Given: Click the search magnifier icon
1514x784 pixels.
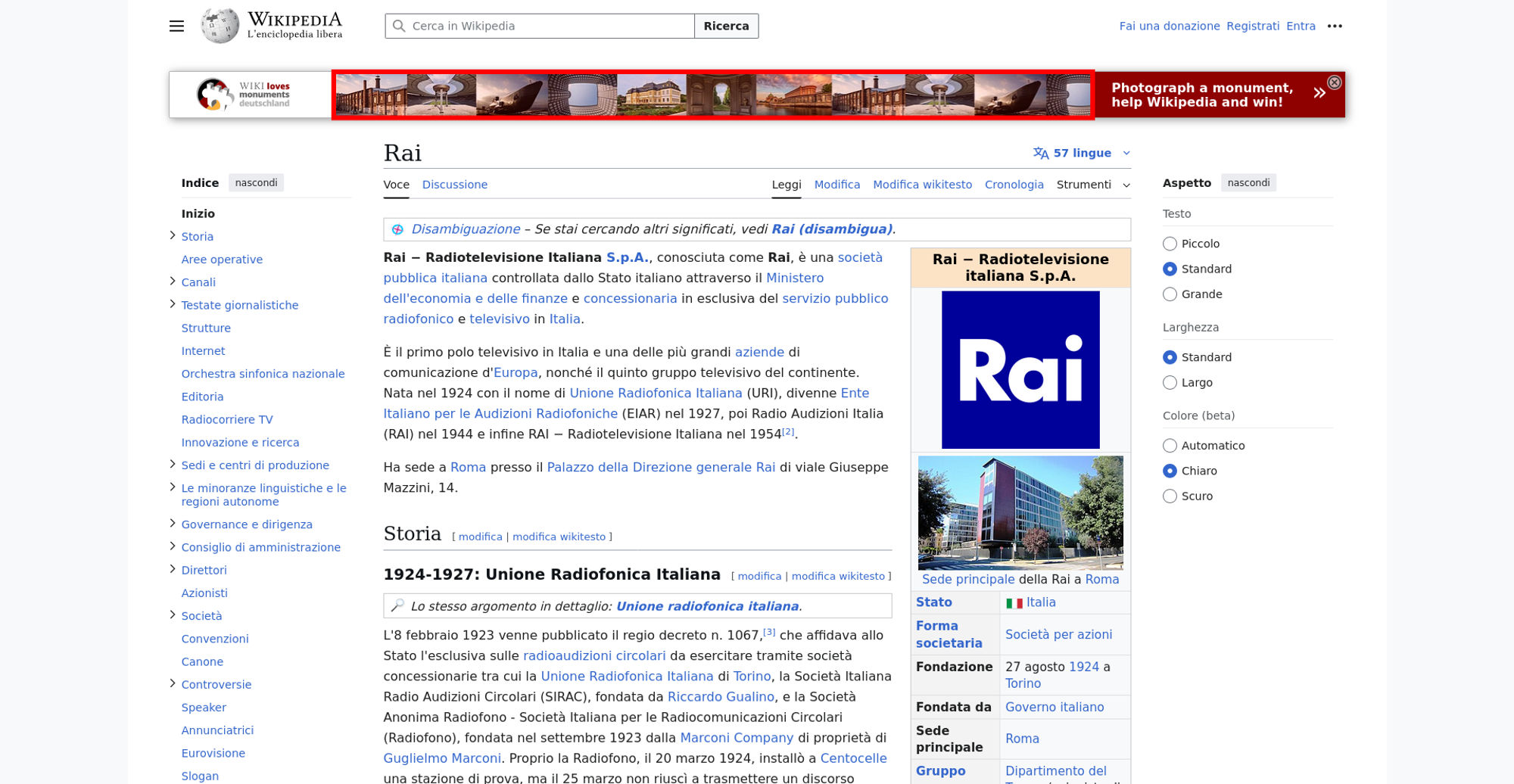Looking at the screenshot, I should [x=399, y=26].
